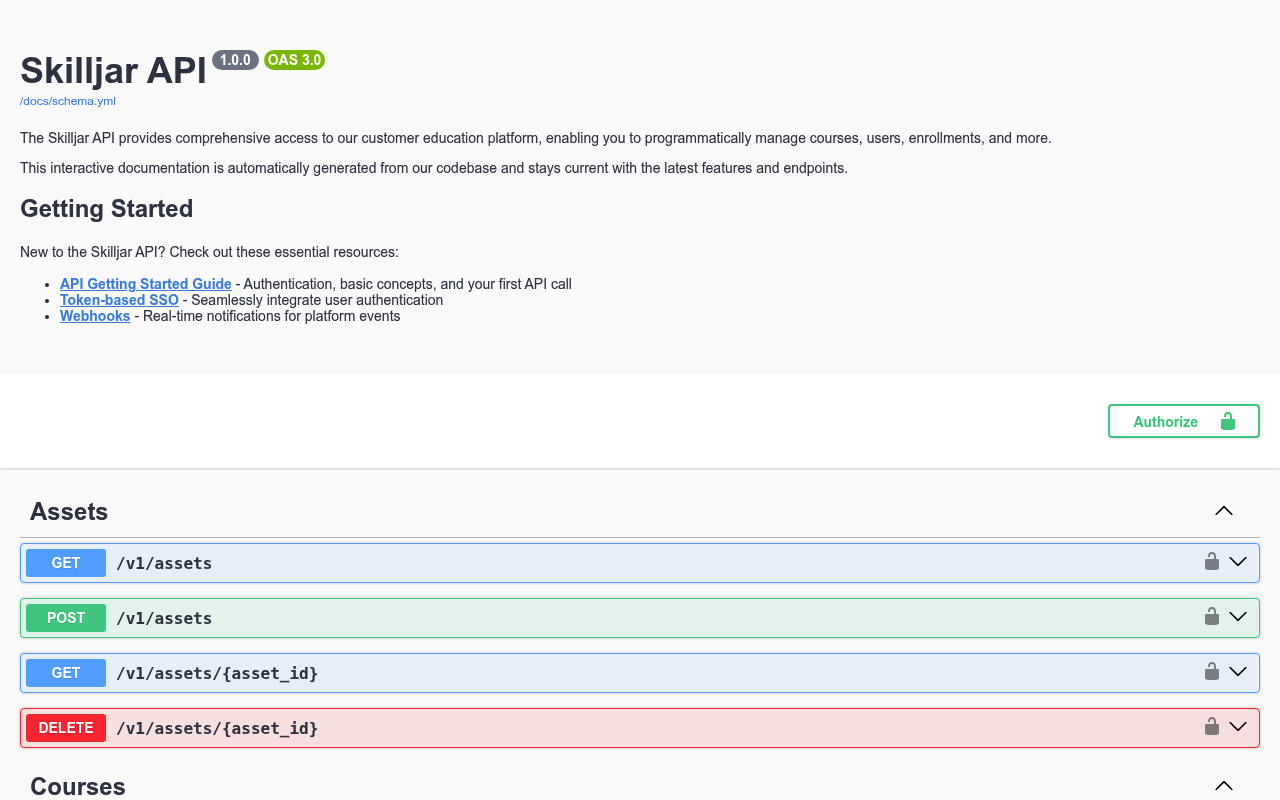Click the GET method badge for /v1/assets
1280x800 pixels.
click(x=66, y=563)
